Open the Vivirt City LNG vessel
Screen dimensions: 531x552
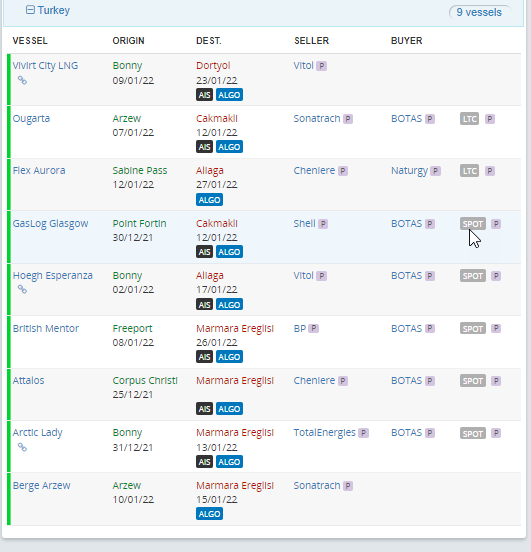[45, 65]
